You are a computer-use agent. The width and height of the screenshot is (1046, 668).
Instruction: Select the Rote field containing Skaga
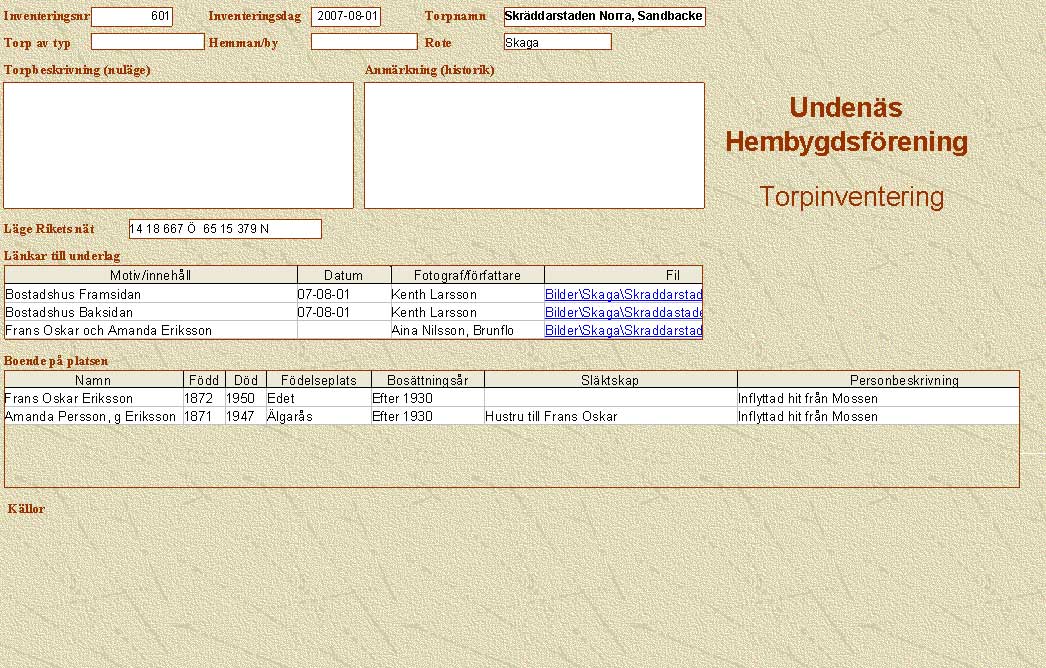click(x=557, y=42)
